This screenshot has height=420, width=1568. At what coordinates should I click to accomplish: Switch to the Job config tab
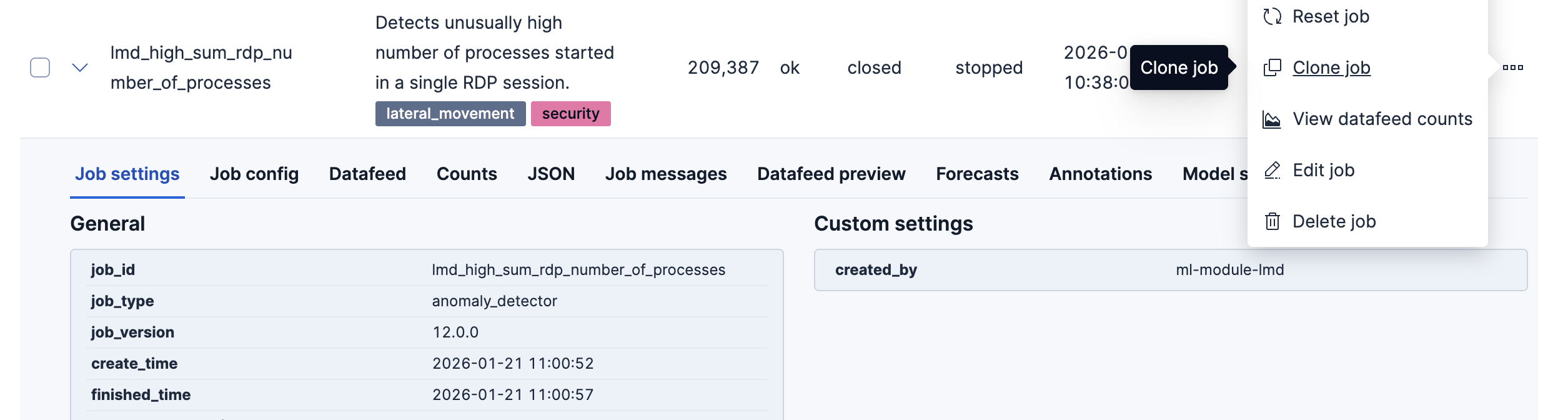[x=254, y=174]
